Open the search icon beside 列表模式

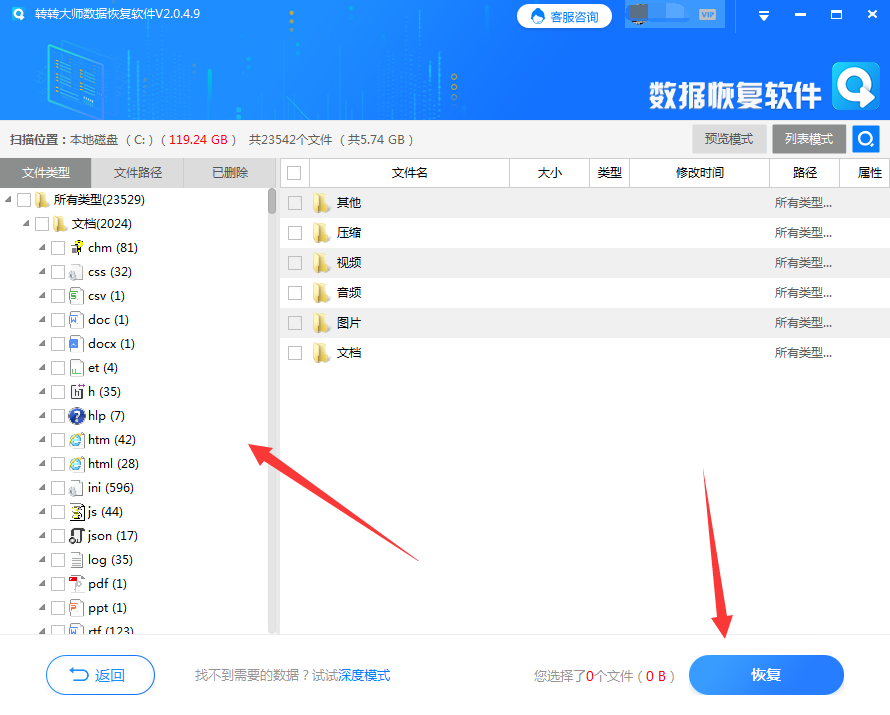click(x=864, y=139)
